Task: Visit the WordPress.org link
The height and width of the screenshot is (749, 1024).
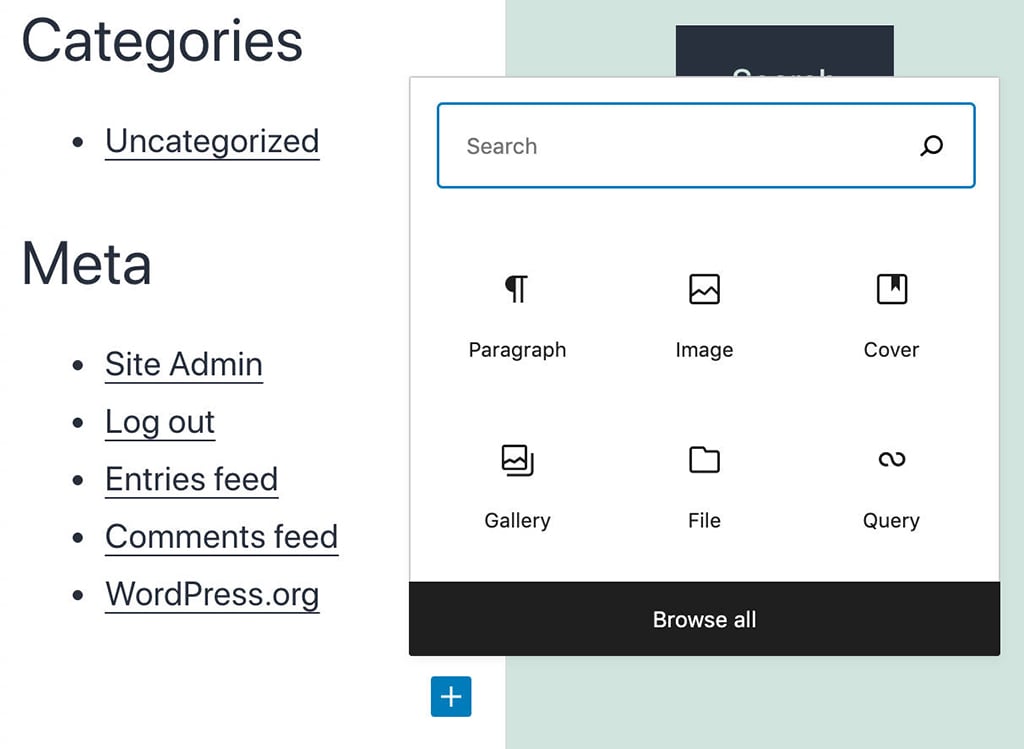Action: pyautogui.click(x=212, y=595)
